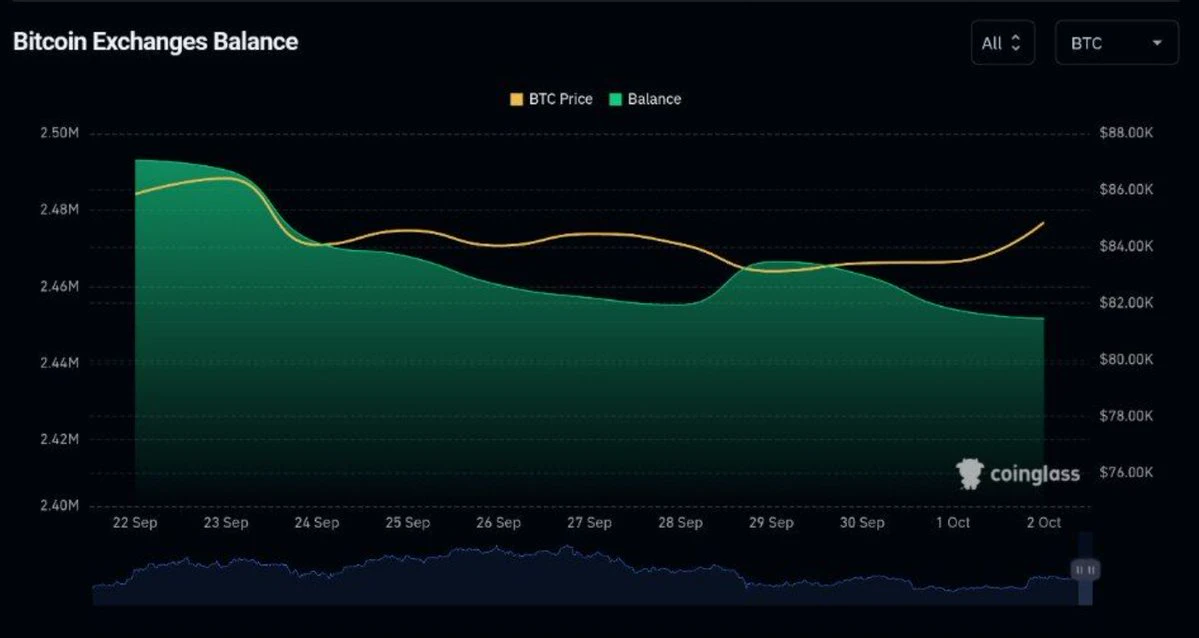
Task: Click the 2.42M balance axis value
Action: [x=59, y=438]
